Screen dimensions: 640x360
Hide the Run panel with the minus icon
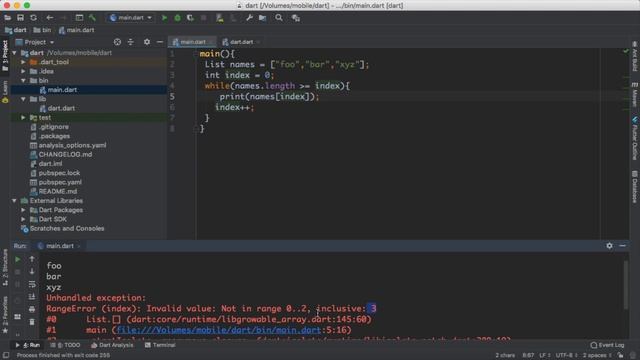coord(622,246)
